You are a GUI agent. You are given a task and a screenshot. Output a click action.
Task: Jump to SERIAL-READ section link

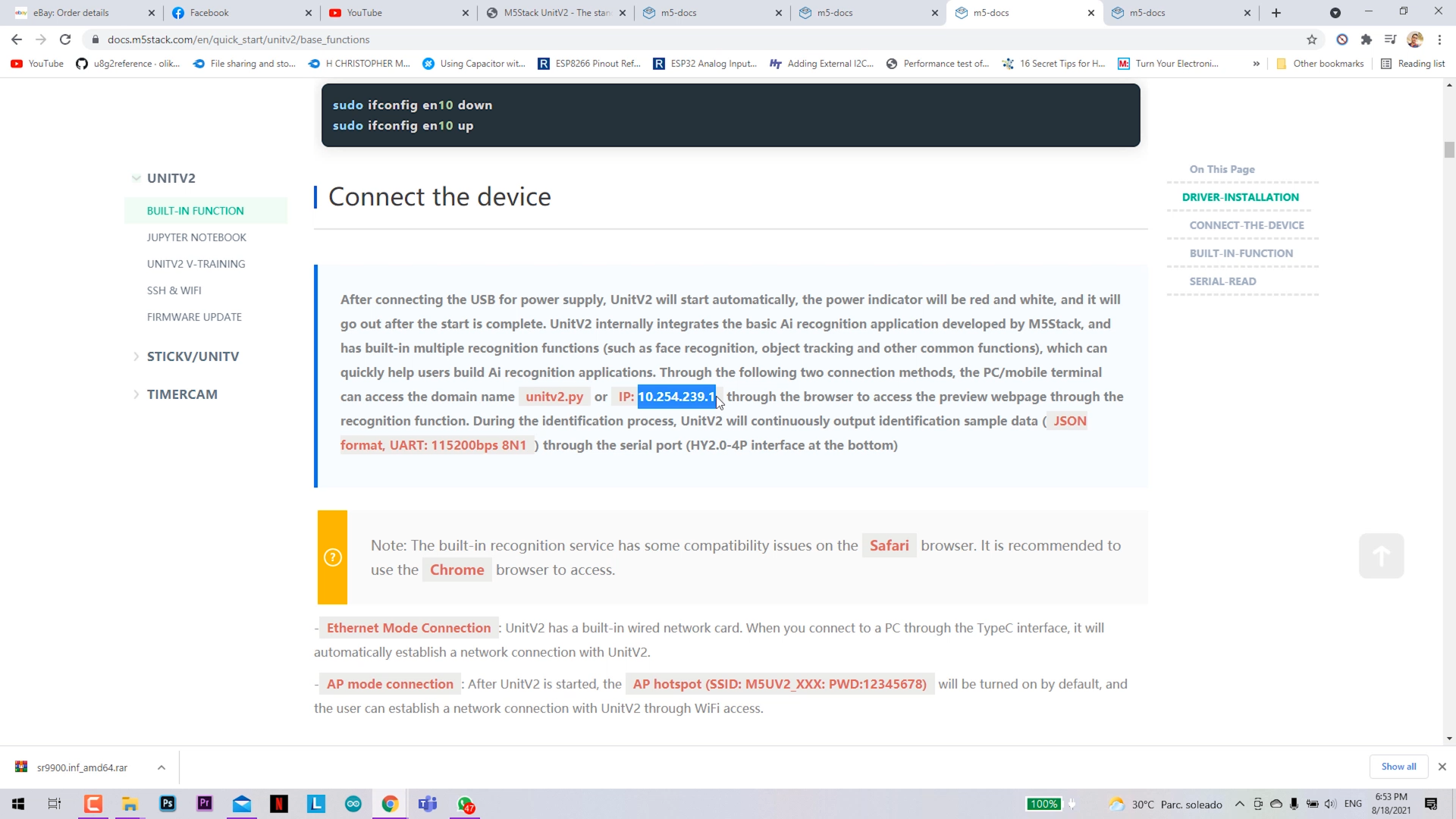(x=1222, y=281)
